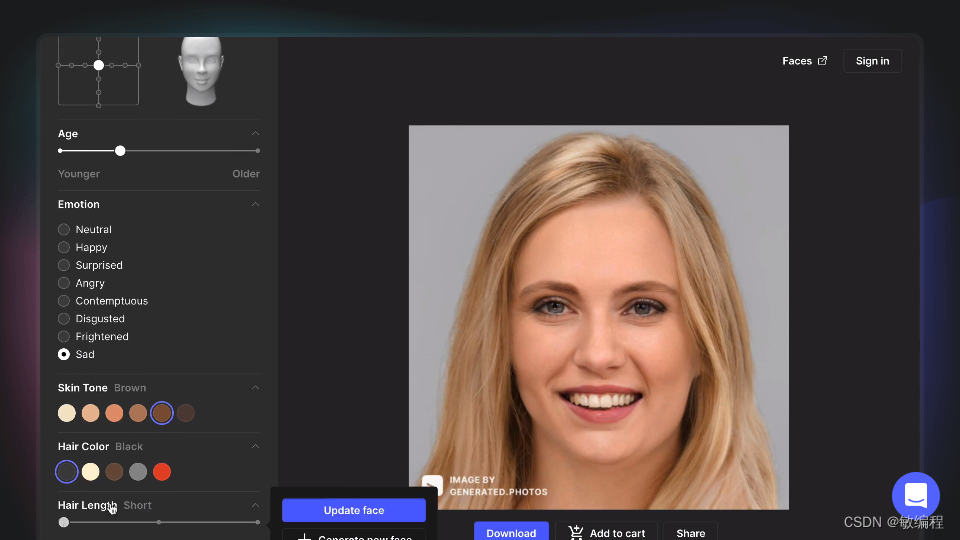Choose the brown hair color swatch

pos(114,472)
